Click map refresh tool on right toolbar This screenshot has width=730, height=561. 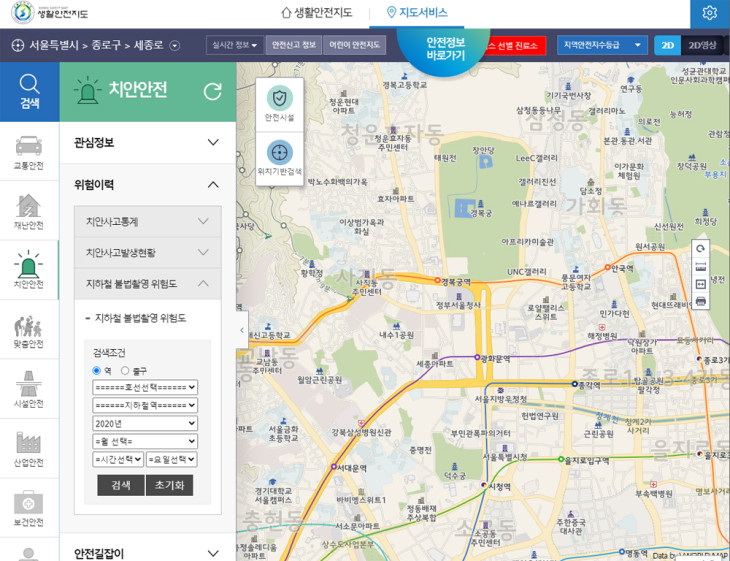[701, 249]
